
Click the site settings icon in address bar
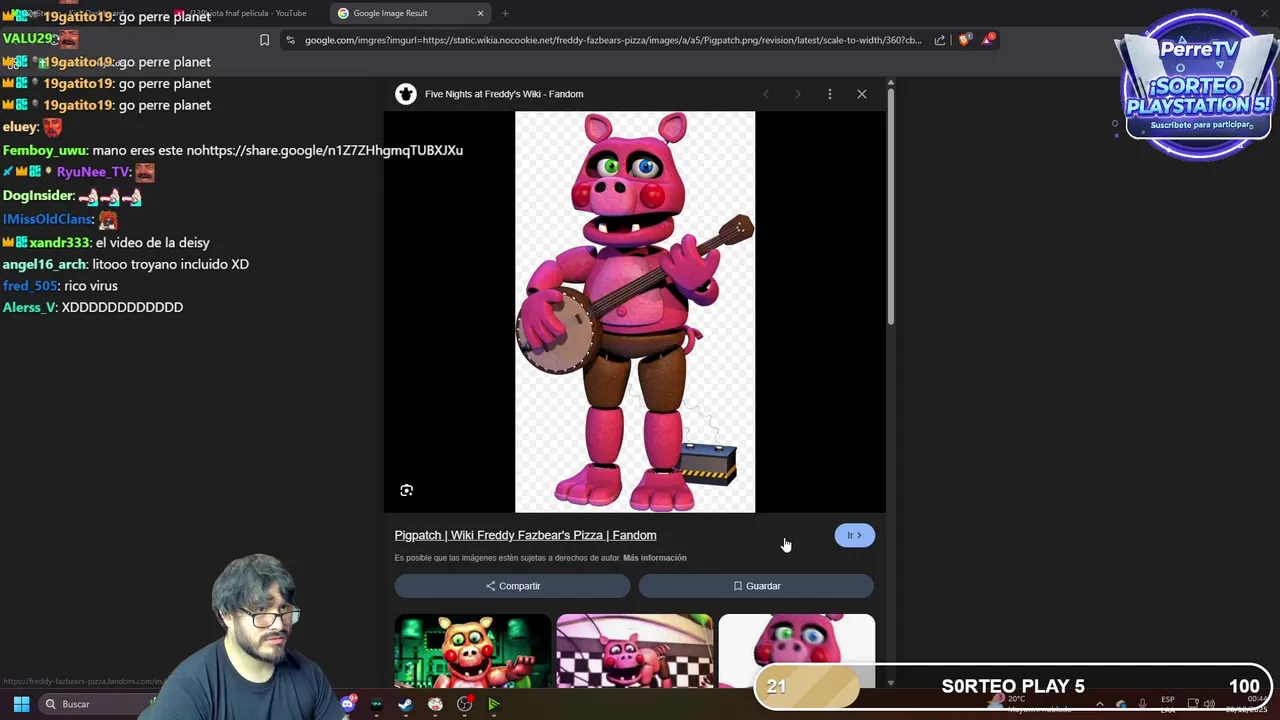290,40
